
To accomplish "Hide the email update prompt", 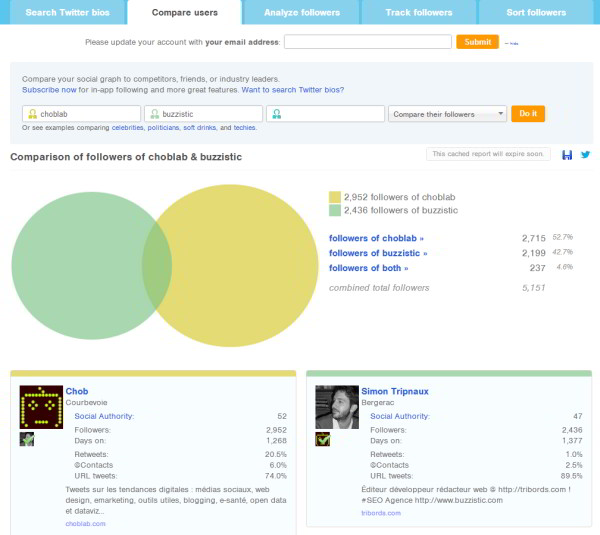I will (x=512, y=43).
